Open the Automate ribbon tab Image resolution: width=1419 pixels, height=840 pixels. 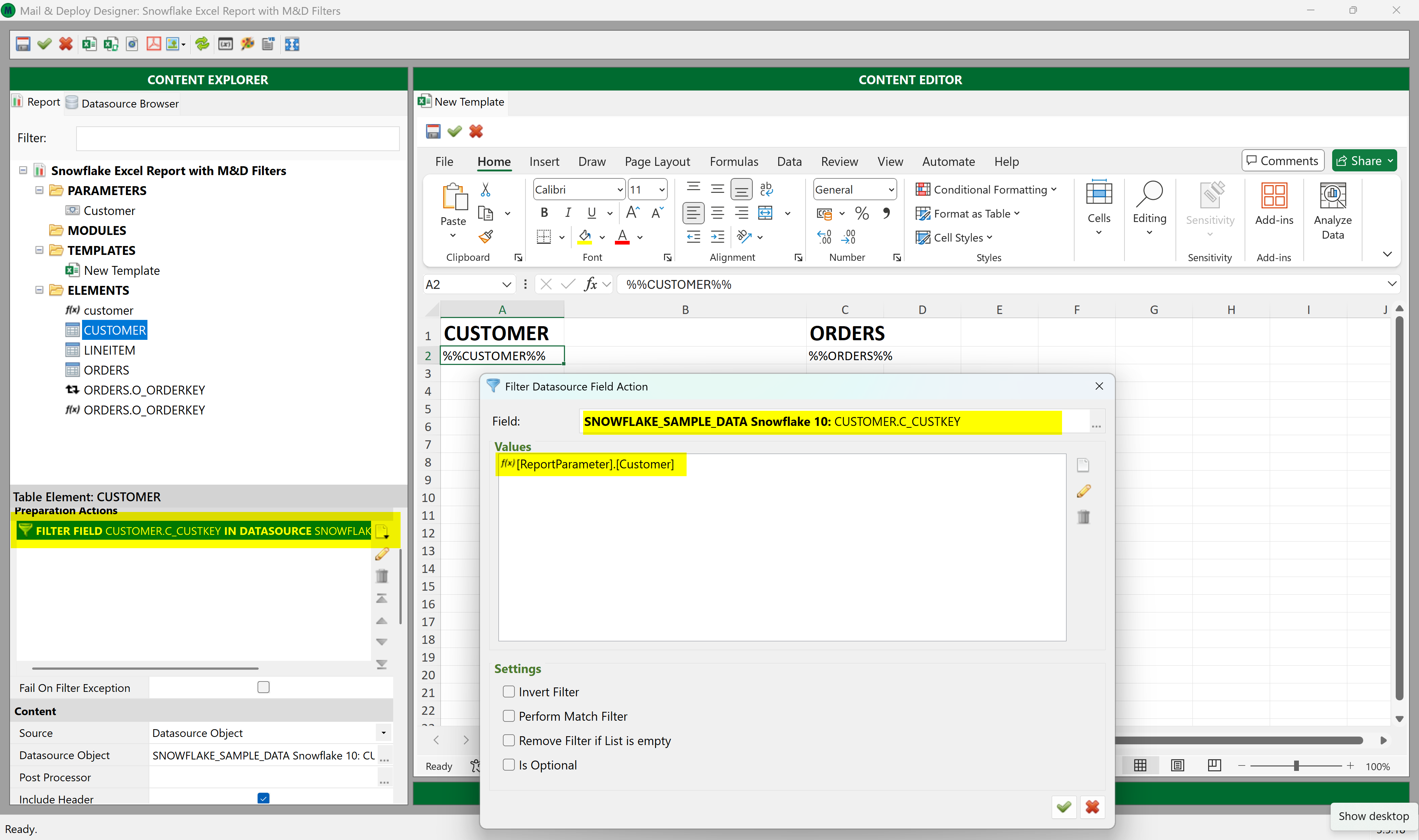949,162
